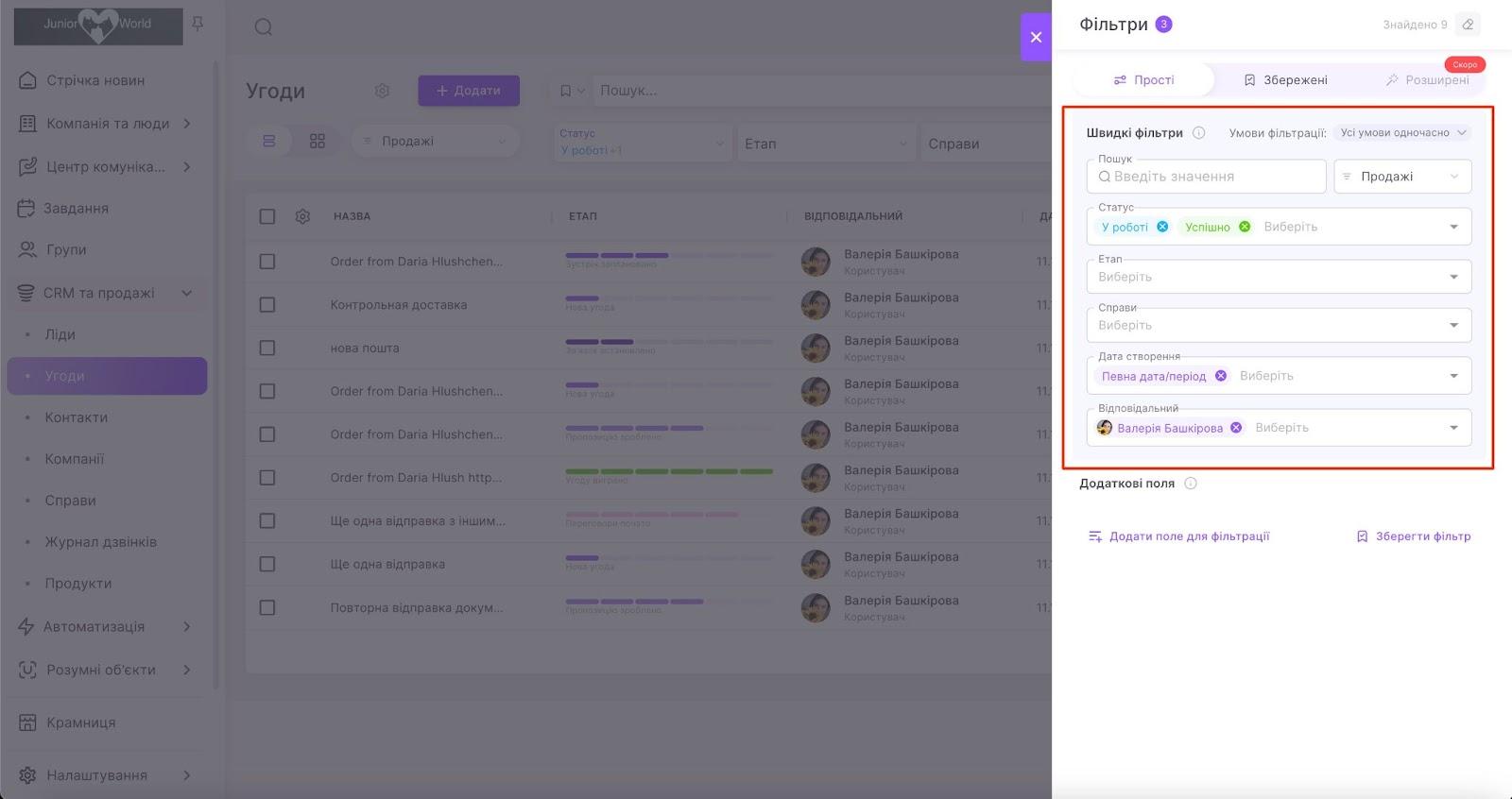The height and width of the screenshot is (799, 1512).
Task: Switch to the Збережені filters tab
Action: point(1285,80)
